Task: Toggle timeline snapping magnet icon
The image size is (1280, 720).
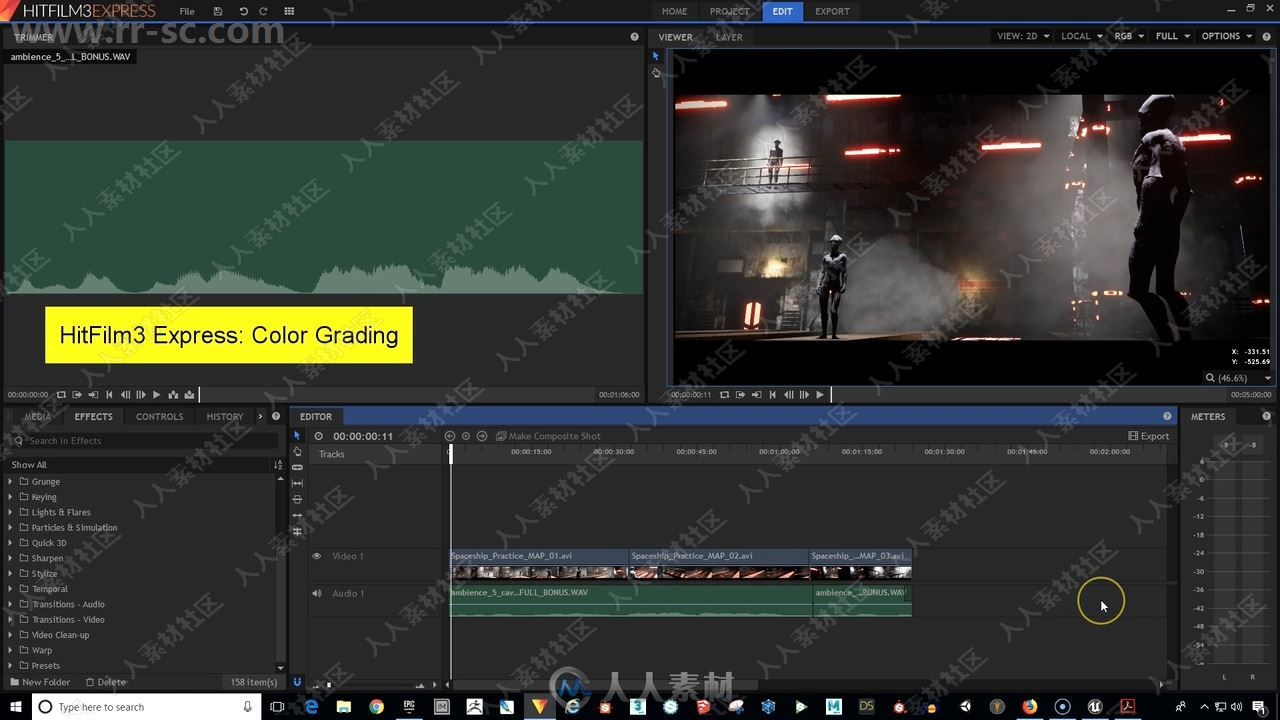Action: (x=297, y=682)
